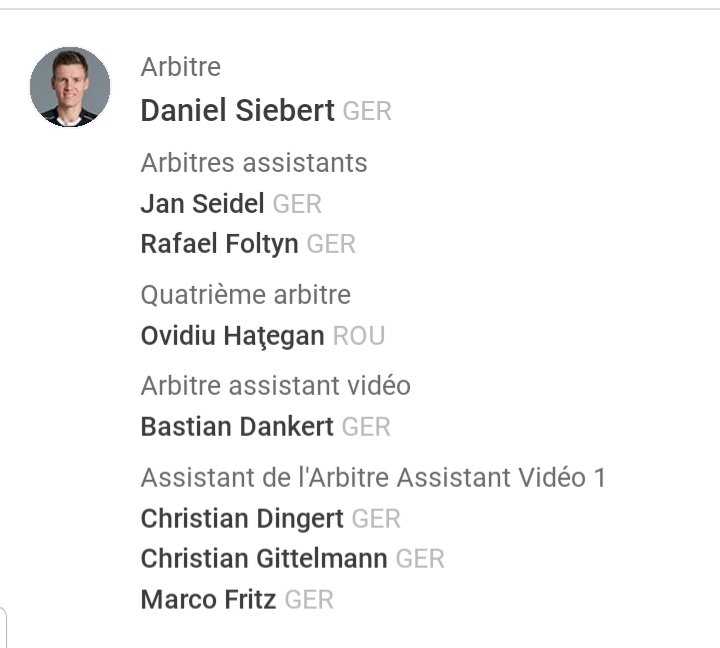Select 'Assistant de l'Arbitre Assistant Vidéo 1' heading
Image resolution: width=720 pixels, height=648 pixels.
tap(373, 478)
